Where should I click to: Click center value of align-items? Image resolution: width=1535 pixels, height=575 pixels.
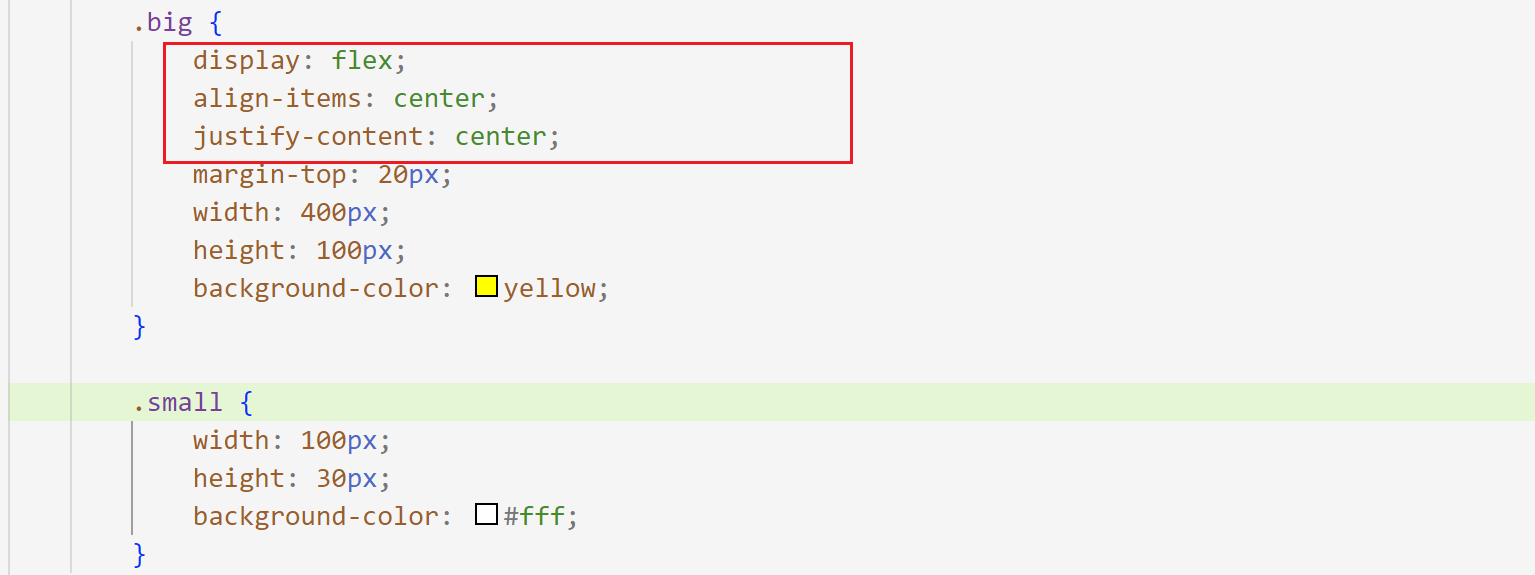pyautogui.click(x=439, y=99)
